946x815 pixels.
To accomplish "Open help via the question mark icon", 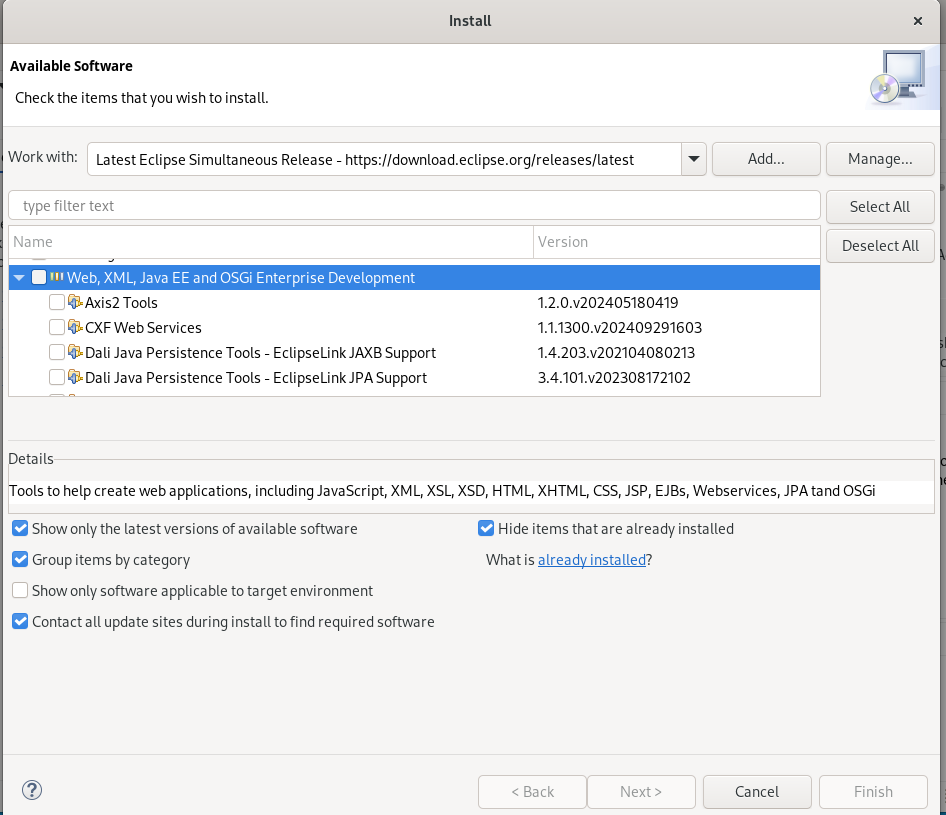I will (31, 790).
